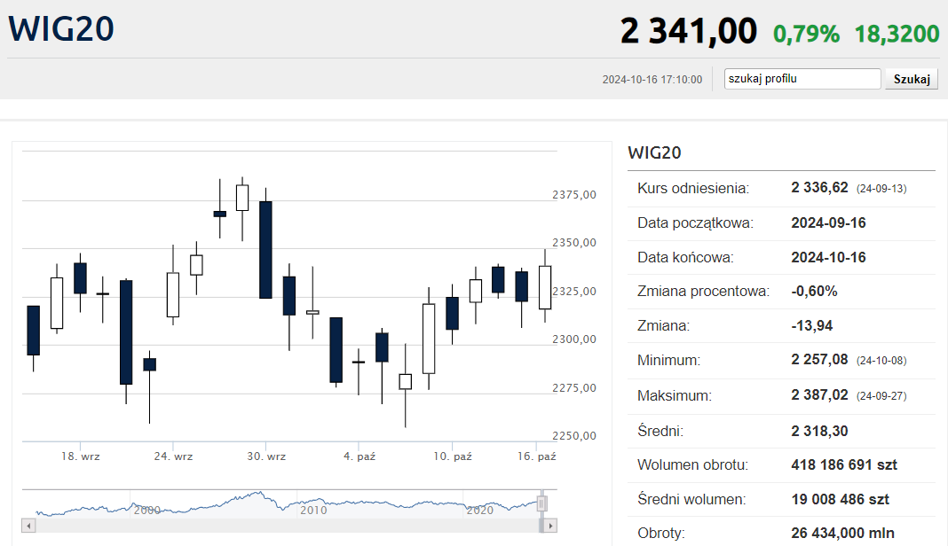Click the last white candlestick at 16. paź
Image resolution: width=948 pixels, height=546 pixels.
pos(545,287)
